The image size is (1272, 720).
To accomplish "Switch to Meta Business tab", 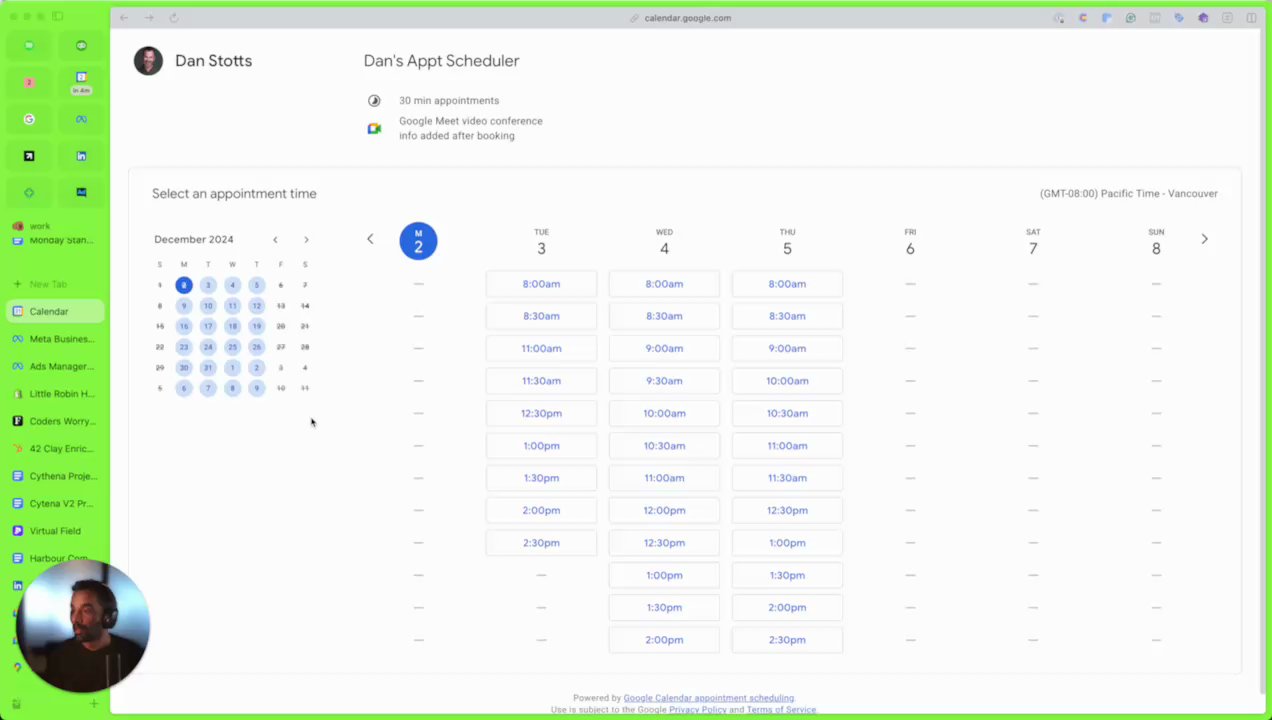I will pyautogui.click(x=56, y=339).
